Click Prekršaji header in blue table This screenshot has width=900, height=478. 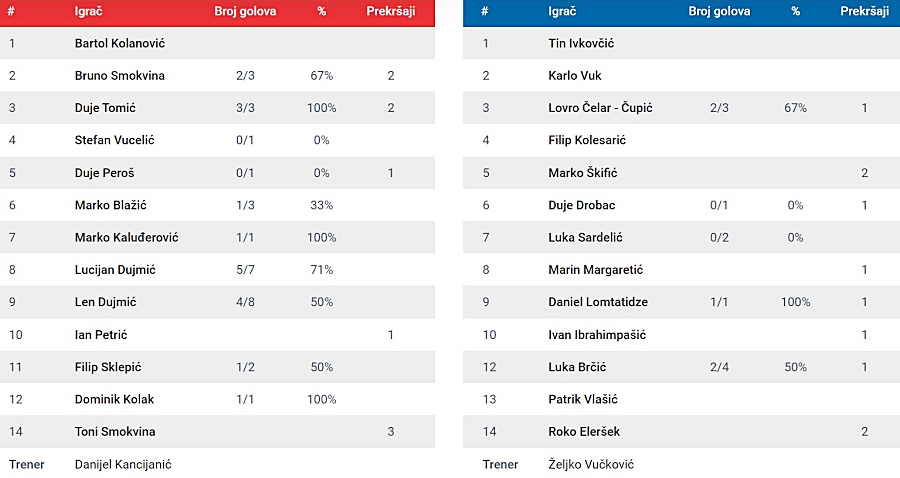(864, 11)
